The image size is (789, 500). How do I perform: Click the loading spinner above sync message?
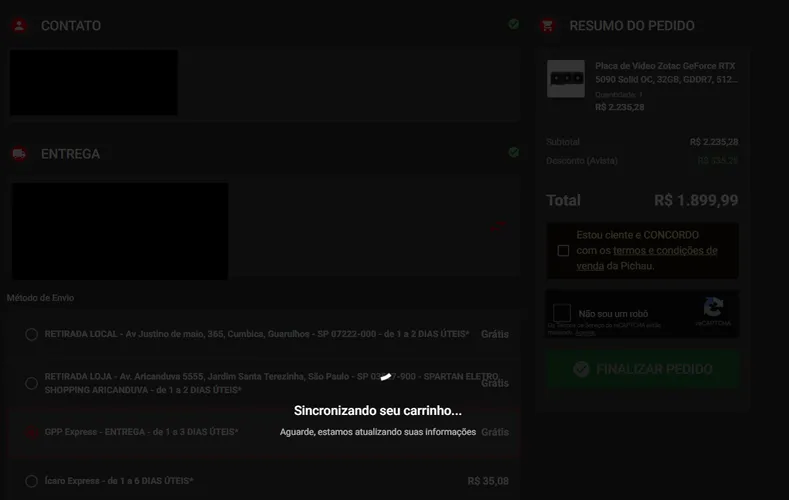[385, 377]
